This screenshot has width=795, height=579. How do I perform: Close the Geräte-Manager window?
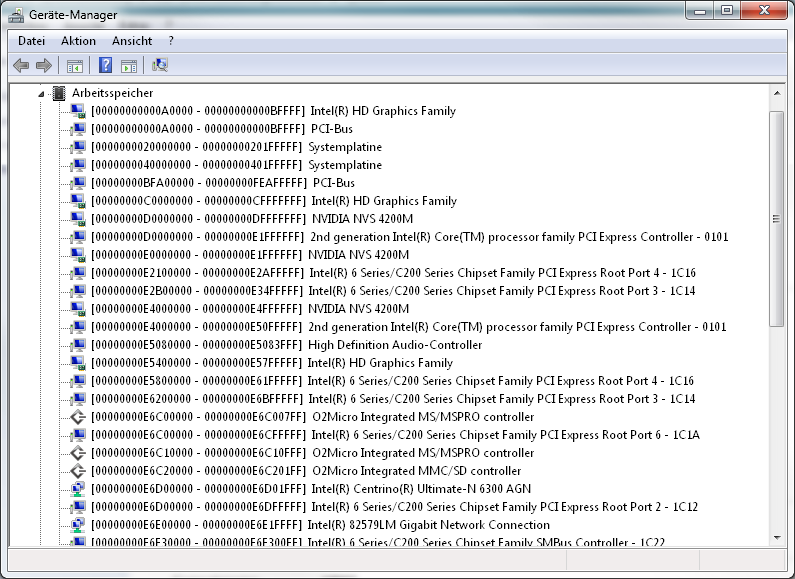765,11
